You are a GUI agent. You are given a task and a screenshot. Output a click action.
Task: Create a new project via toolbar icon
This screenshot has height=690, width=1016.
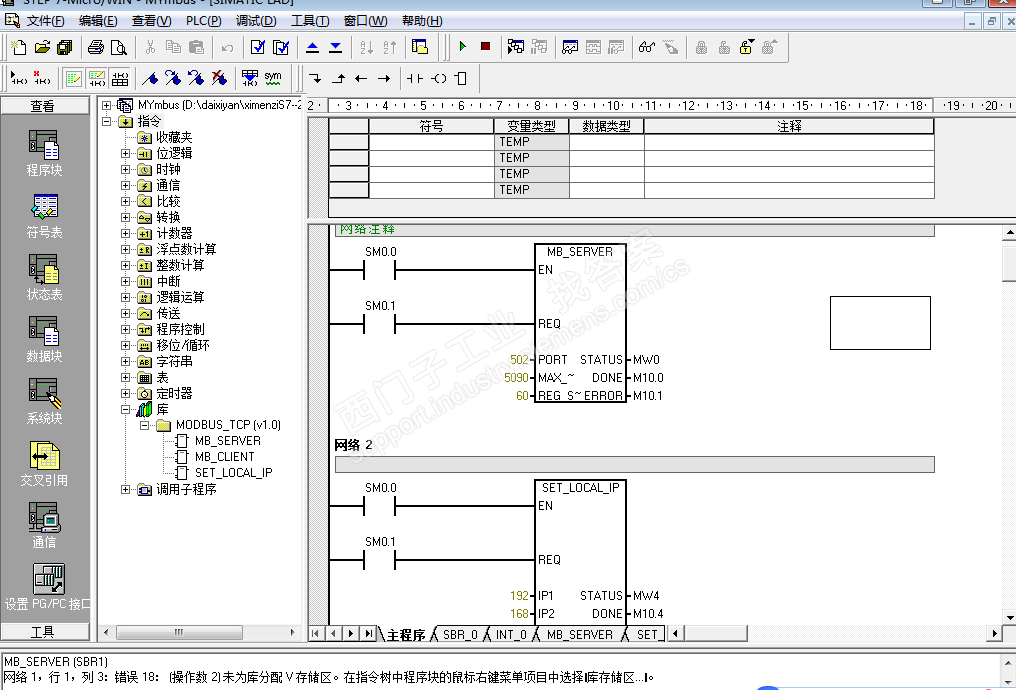point(19,47)
